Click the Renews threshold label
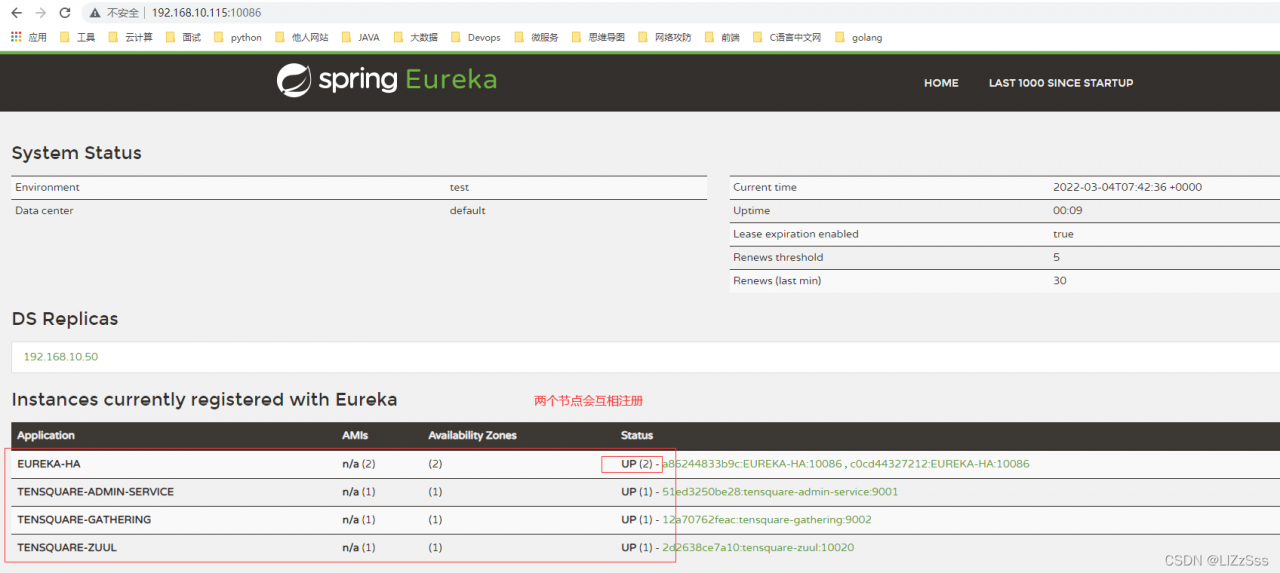The width and height of the screenshot is (1280, 573). tap(777, 258)
